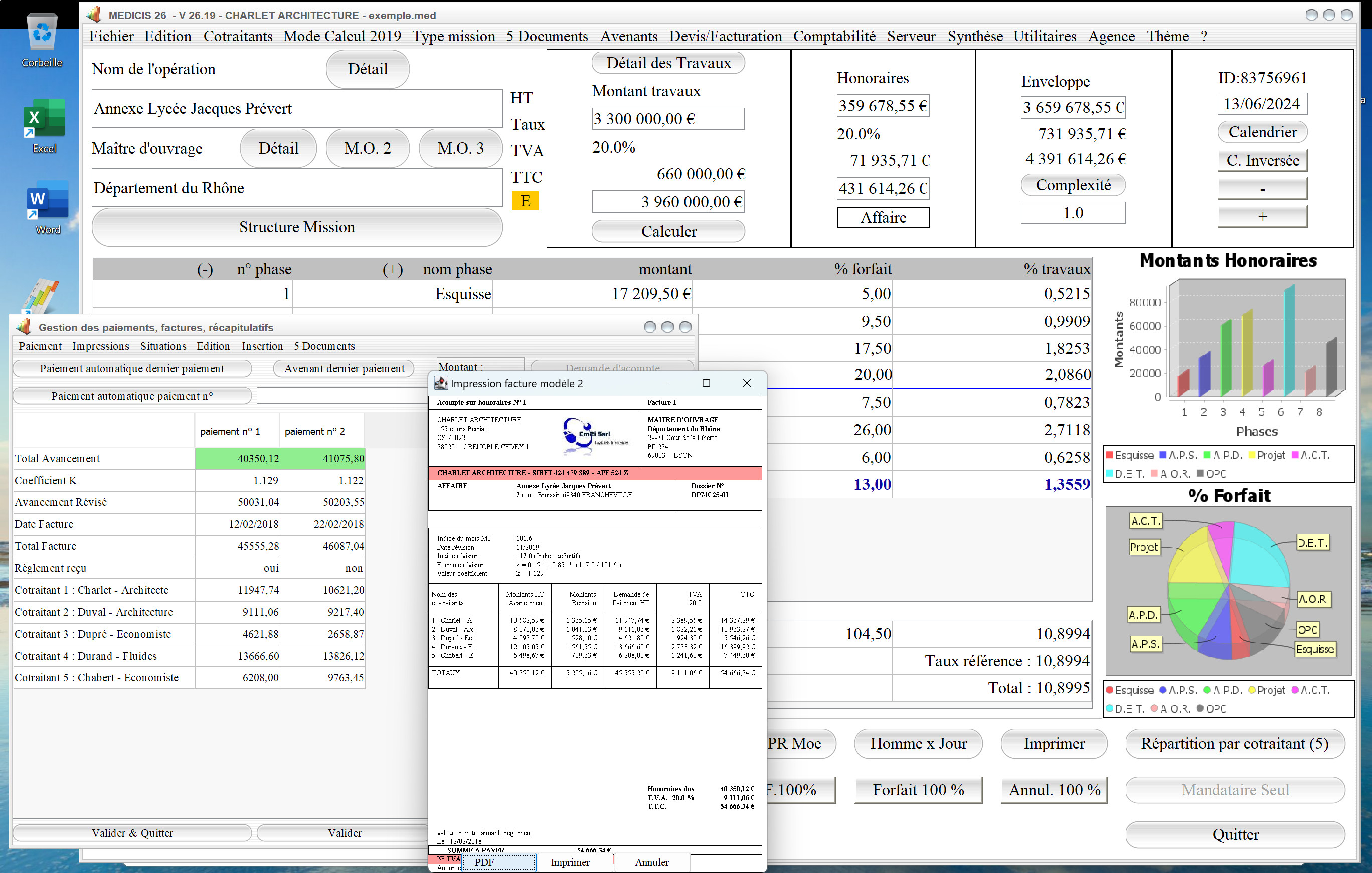Maximize the Impression facture modèle 2 window
Viewport: 1372px width, 873px height.
pyautogui.click(x=706, y=383)
